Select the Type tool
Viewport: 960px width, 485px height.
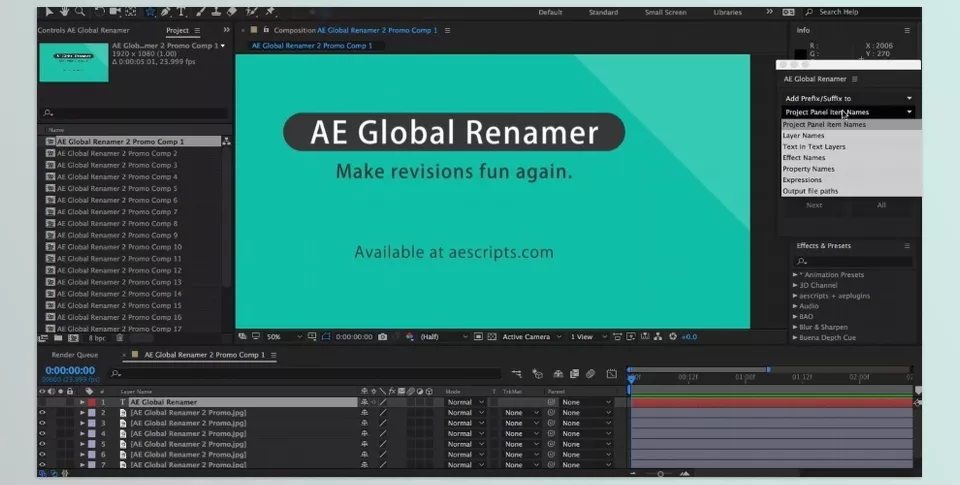point(181,12)
